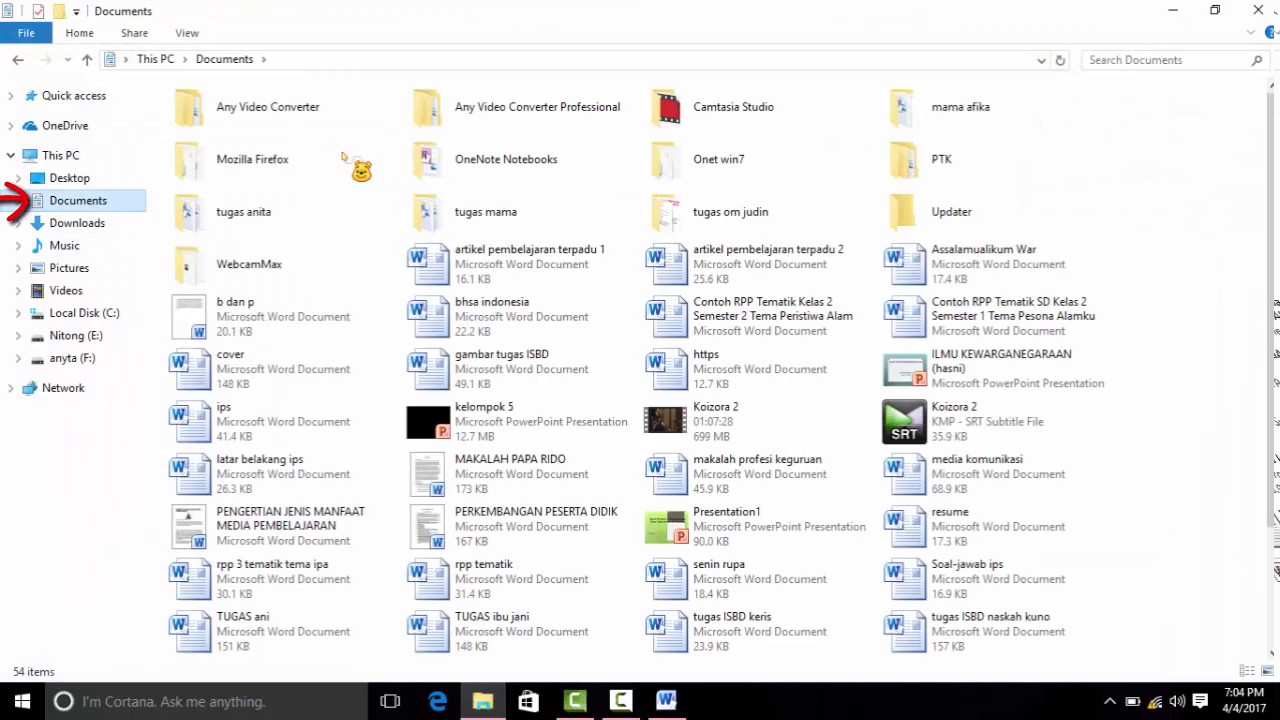This screenshot has width=1280, height=720.
Task: Click This PC in the address breadcrumb
Action: click(x=155, y=60)
